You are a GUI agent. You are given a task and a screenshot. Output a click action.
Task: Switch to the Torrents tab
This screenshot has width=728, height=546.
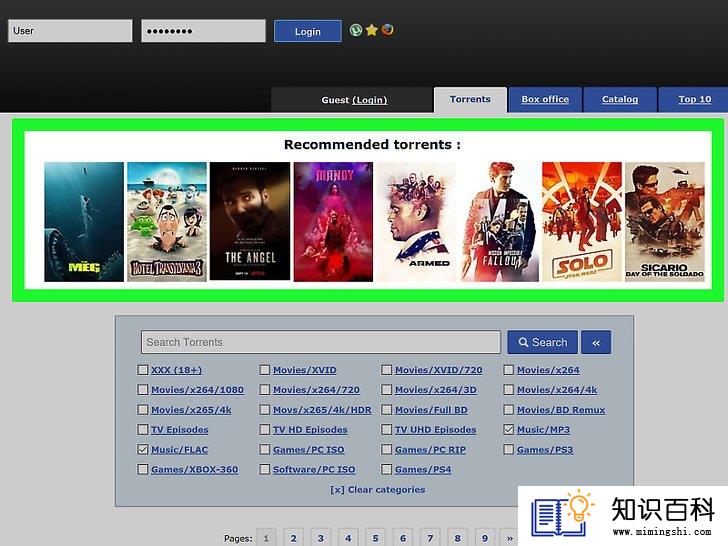(470, 99)
